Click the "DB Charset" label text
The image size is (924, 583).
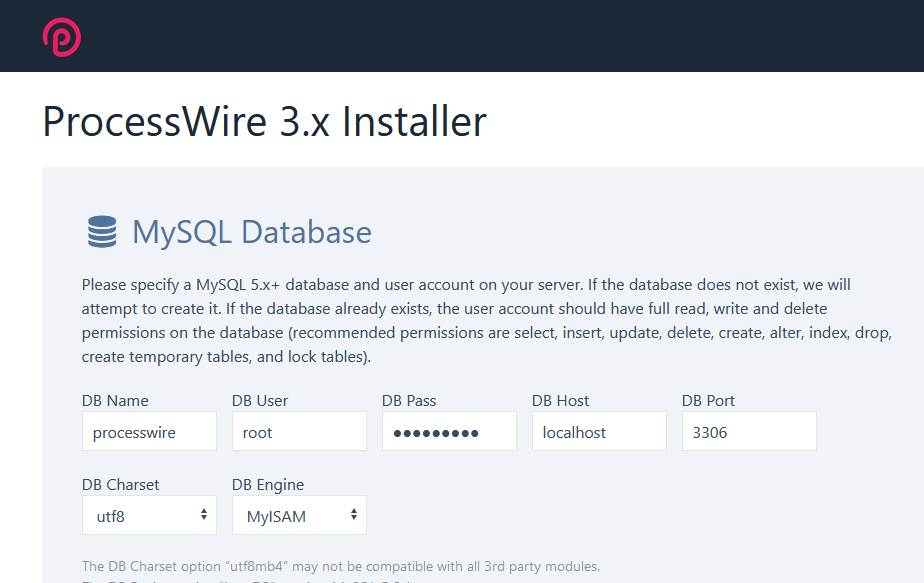[x=121, y=485]
